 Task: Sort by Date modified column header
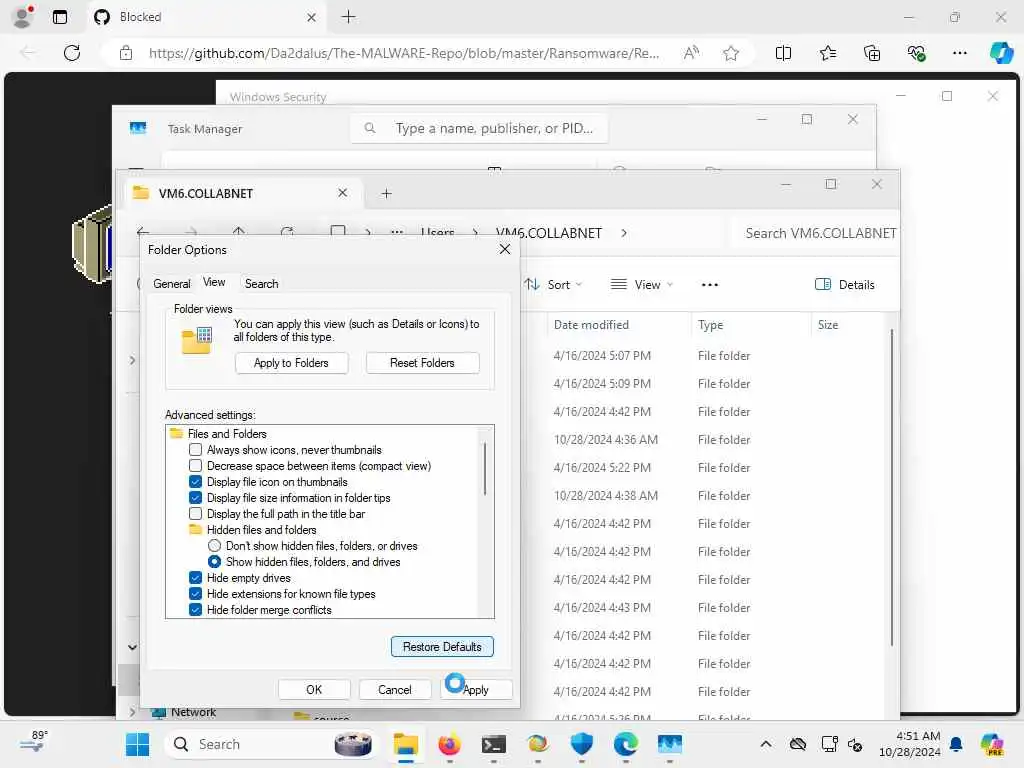tap(591, 325)
